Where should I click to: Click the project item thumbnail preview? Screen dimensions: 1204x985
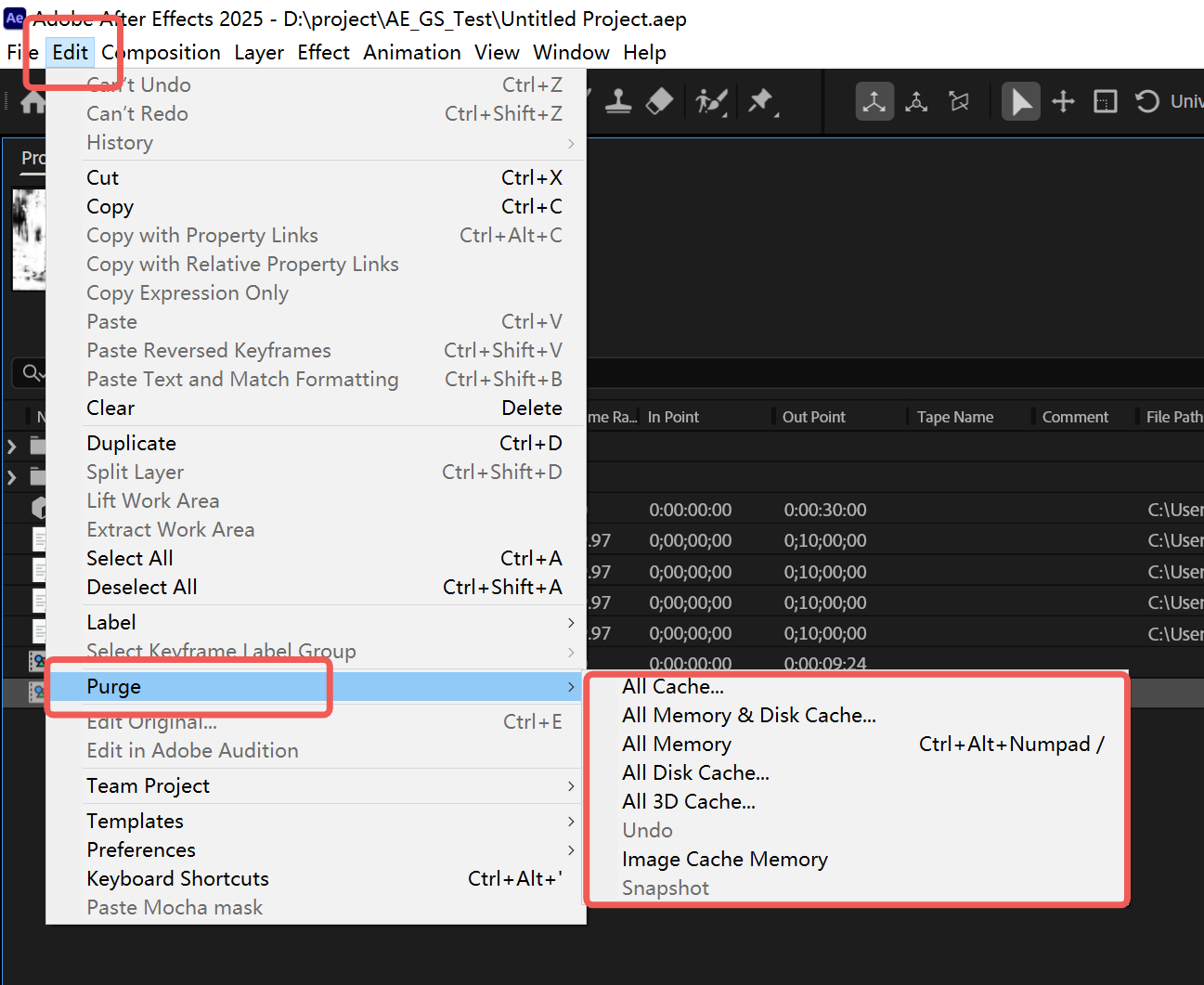[x=29, y=240]
